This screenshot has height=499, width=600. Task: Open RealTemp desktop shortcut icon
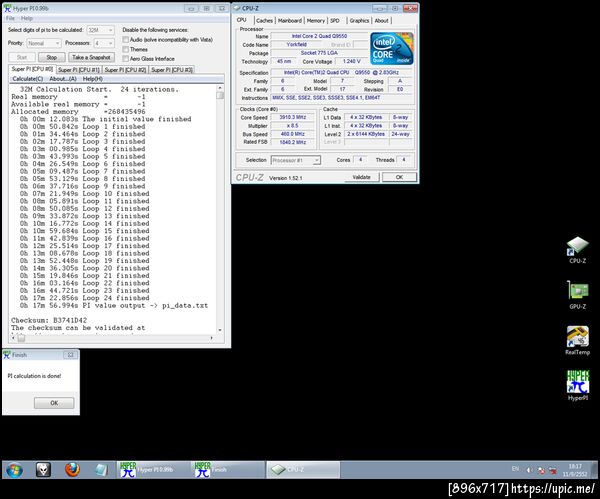pyautogui.click(x=577, y=340)
